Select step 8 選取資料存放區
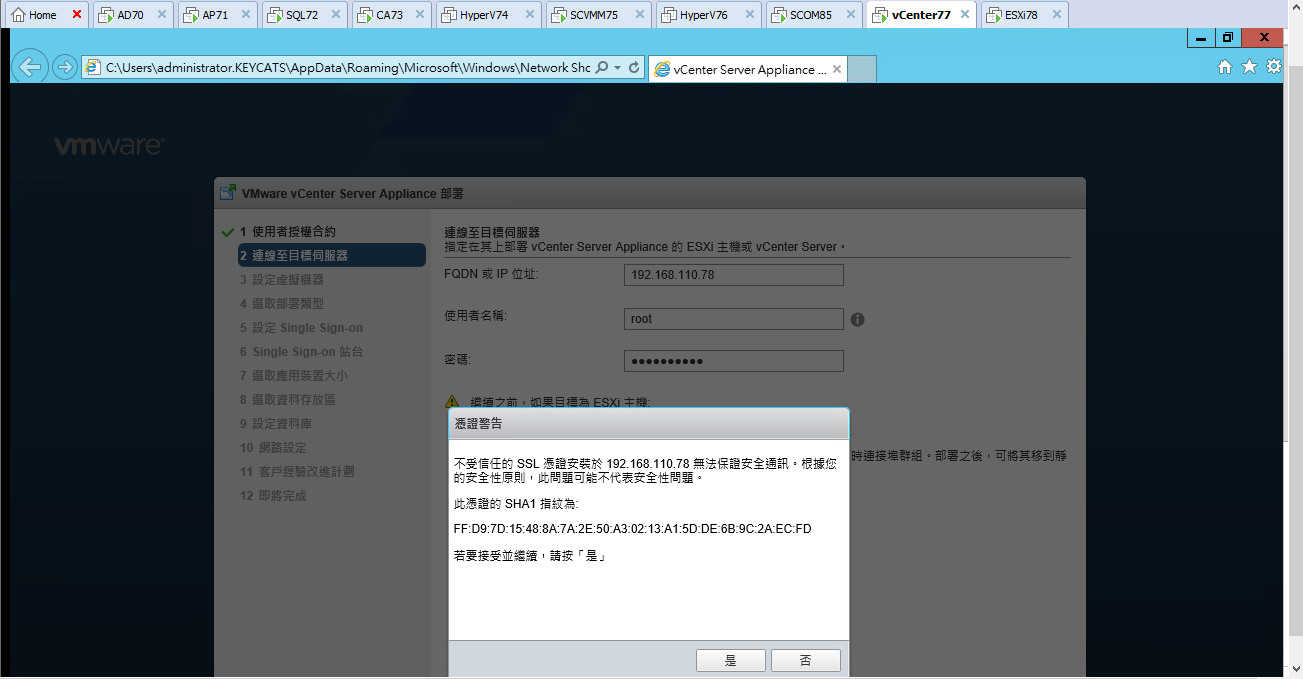 pos(287,399)
